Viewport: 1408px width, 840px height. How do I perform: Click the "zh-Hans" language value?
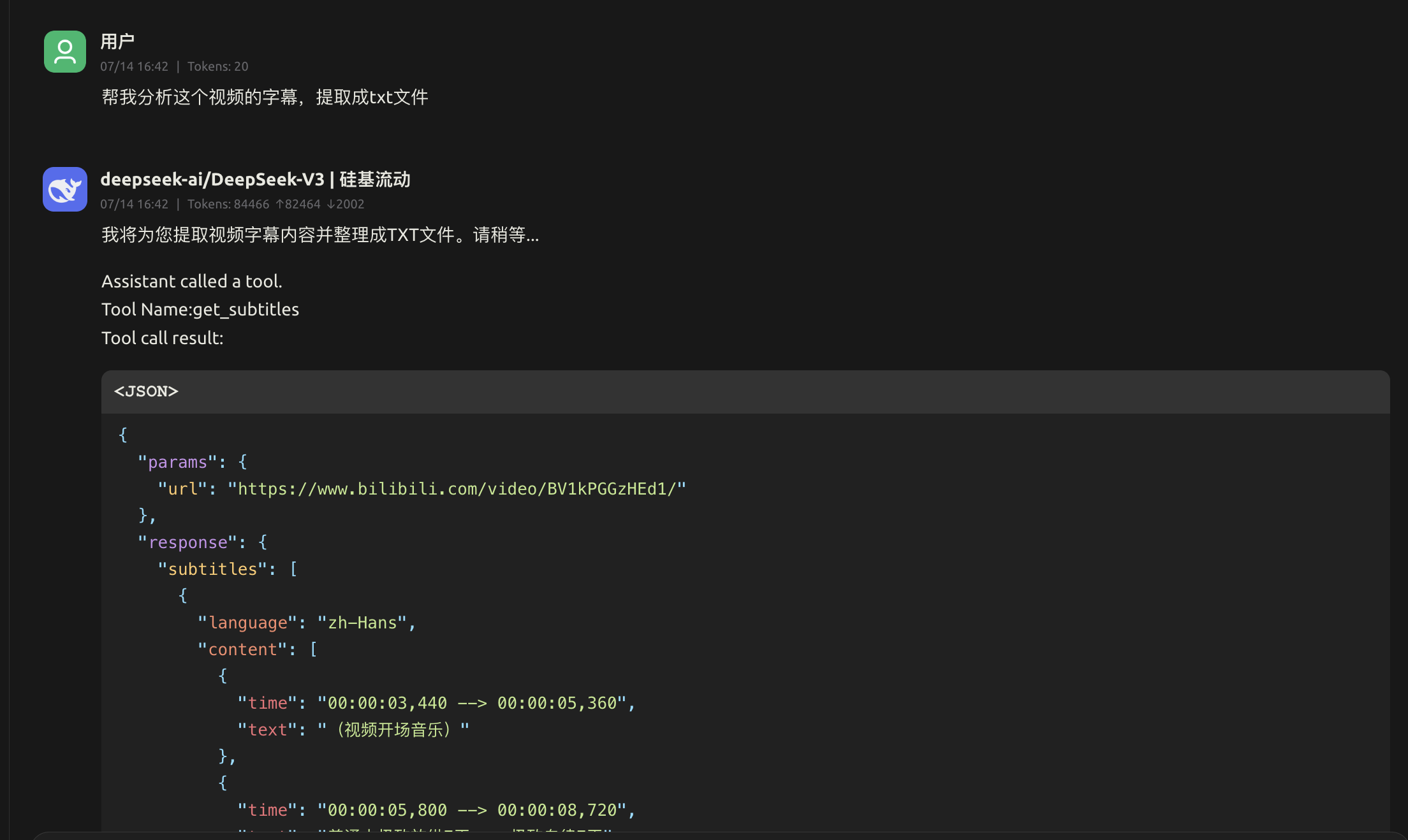point(362,623)
